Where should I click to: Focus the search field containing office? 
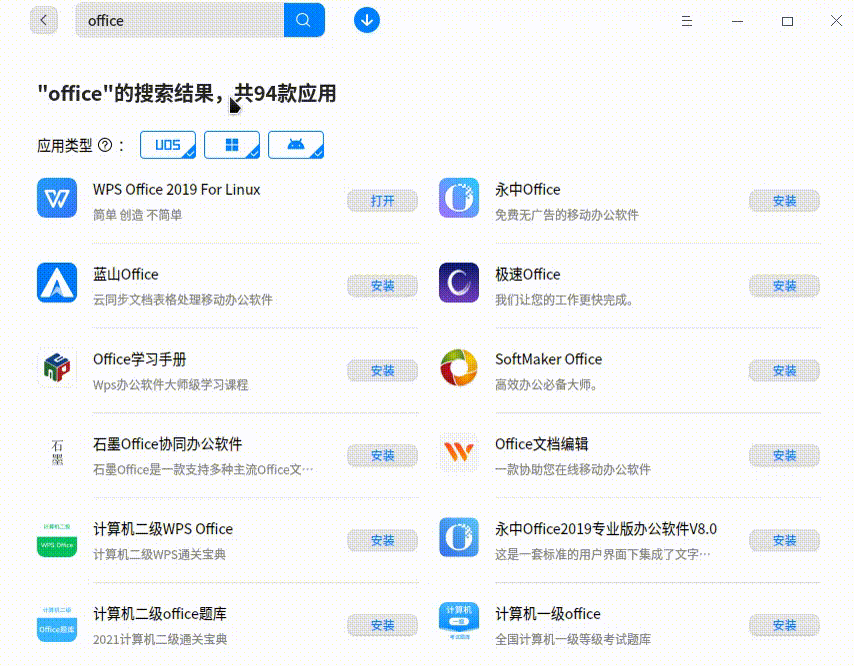(x=180, y=20)
